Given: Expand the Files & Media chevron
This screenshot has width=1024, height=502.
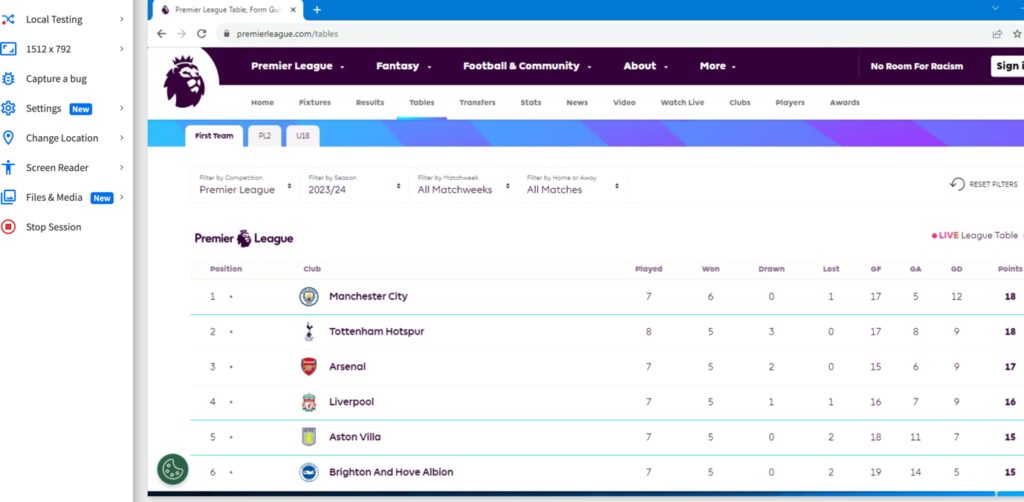Looking at the screenshot, I should point(121,197).
